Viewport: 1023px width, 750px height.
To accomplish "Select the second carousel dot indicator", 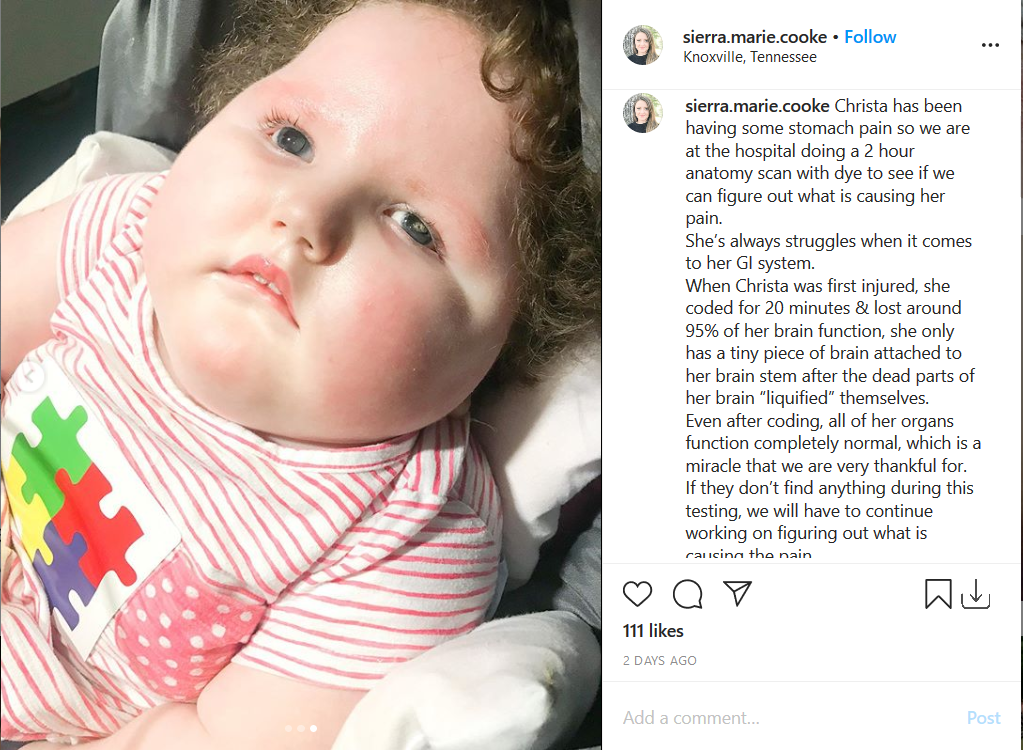I will click(301, 728).
